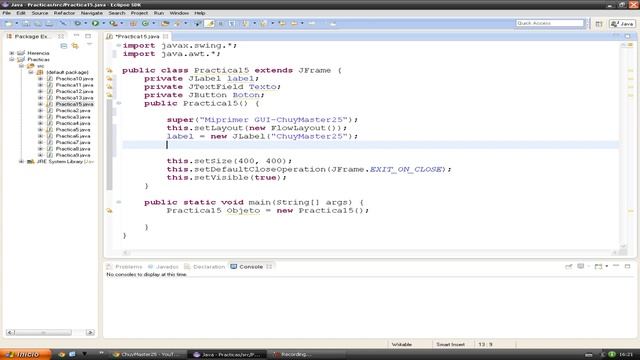The height and width of the screenshot is (360, 640).
Task: Toggle Link with Editor in Package Explorer
Action: click(x=75, y=46)
